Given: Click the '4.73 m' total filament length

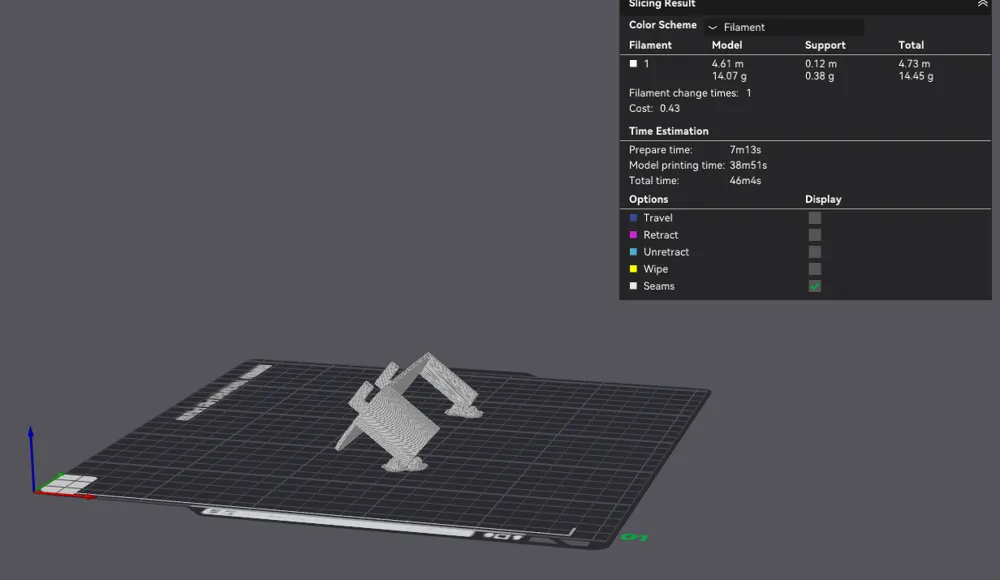Looking at the screenshot, I should point(914,64).
